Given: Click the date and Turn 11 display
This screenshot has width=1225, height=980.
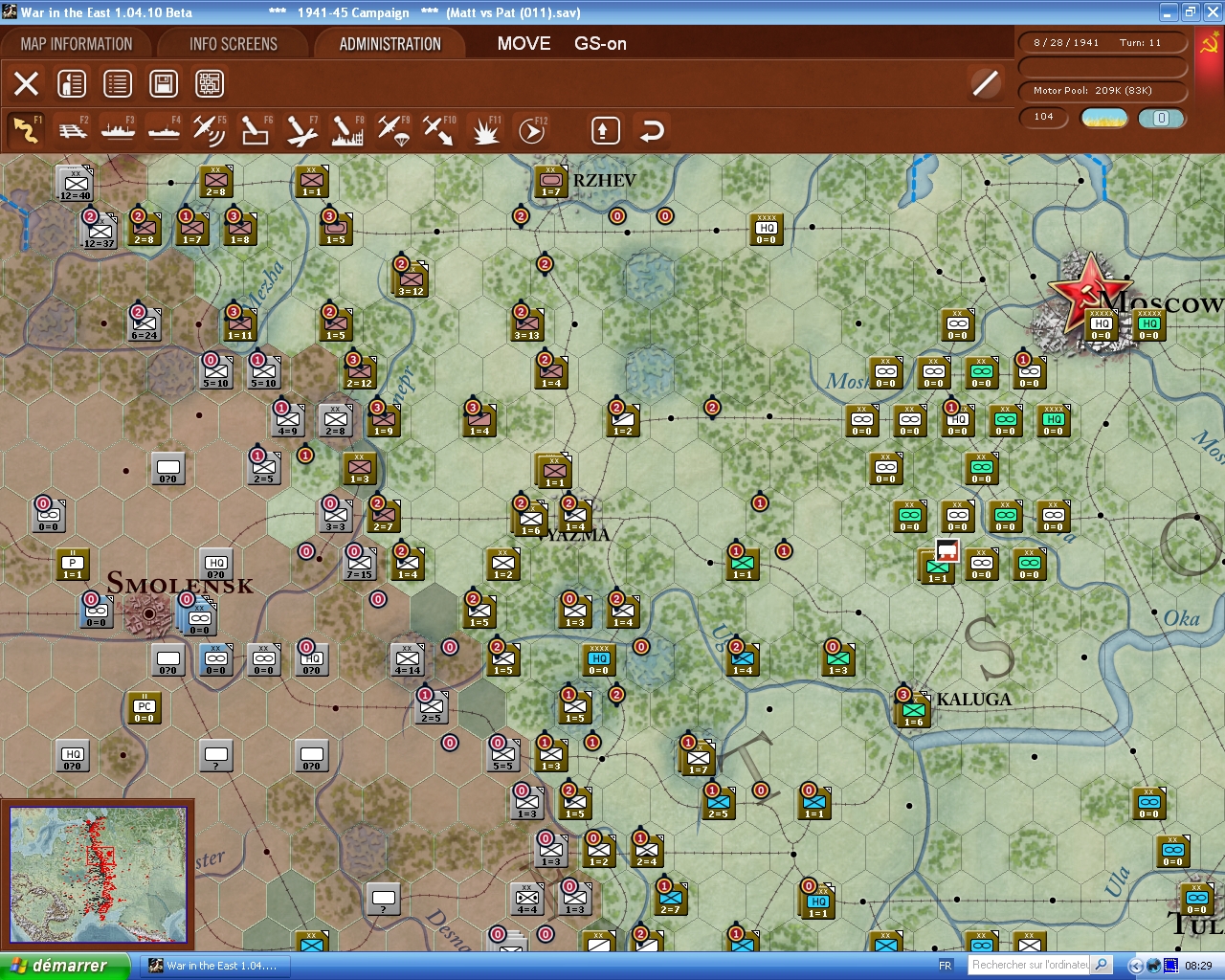Looking at the screenshot, I should (1102, 42).
